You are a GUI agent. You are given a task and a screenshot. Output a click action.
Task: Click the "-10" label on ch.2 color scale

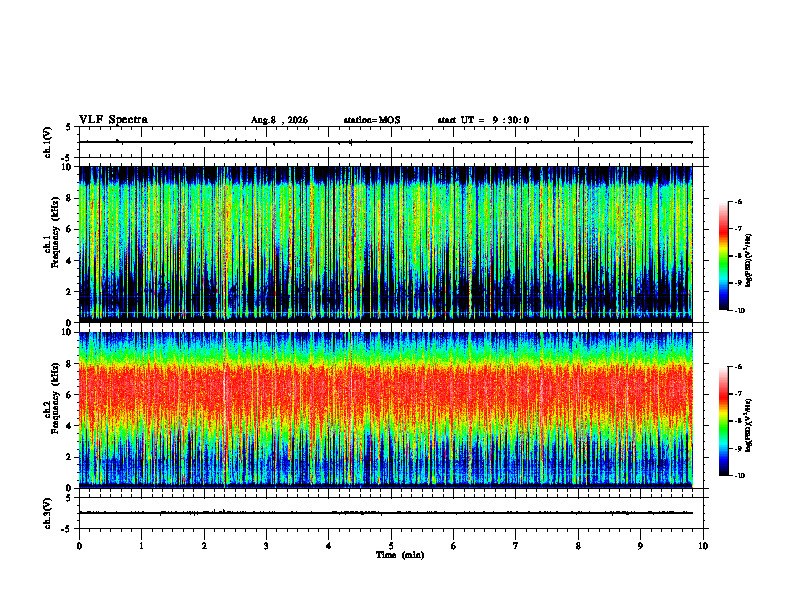pyautogui.click(x=739, y=476)
